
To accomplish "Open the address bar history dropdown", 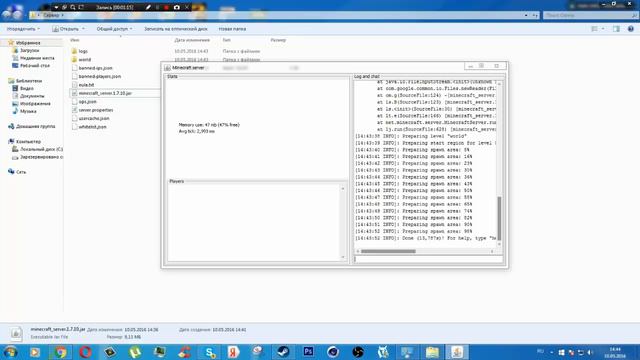I will (526, 15).
